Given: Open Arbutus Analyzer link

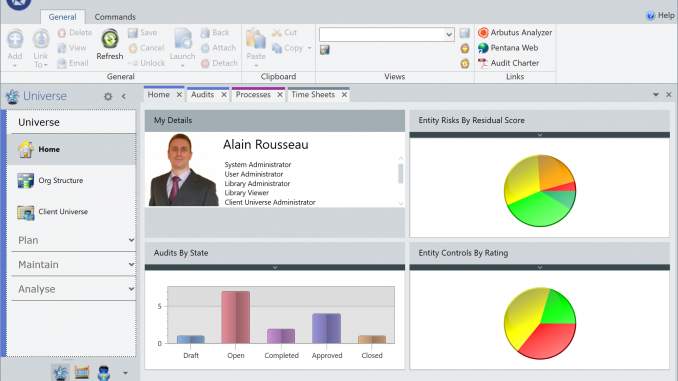Looking at the screenshot, I should click(515, 32).
